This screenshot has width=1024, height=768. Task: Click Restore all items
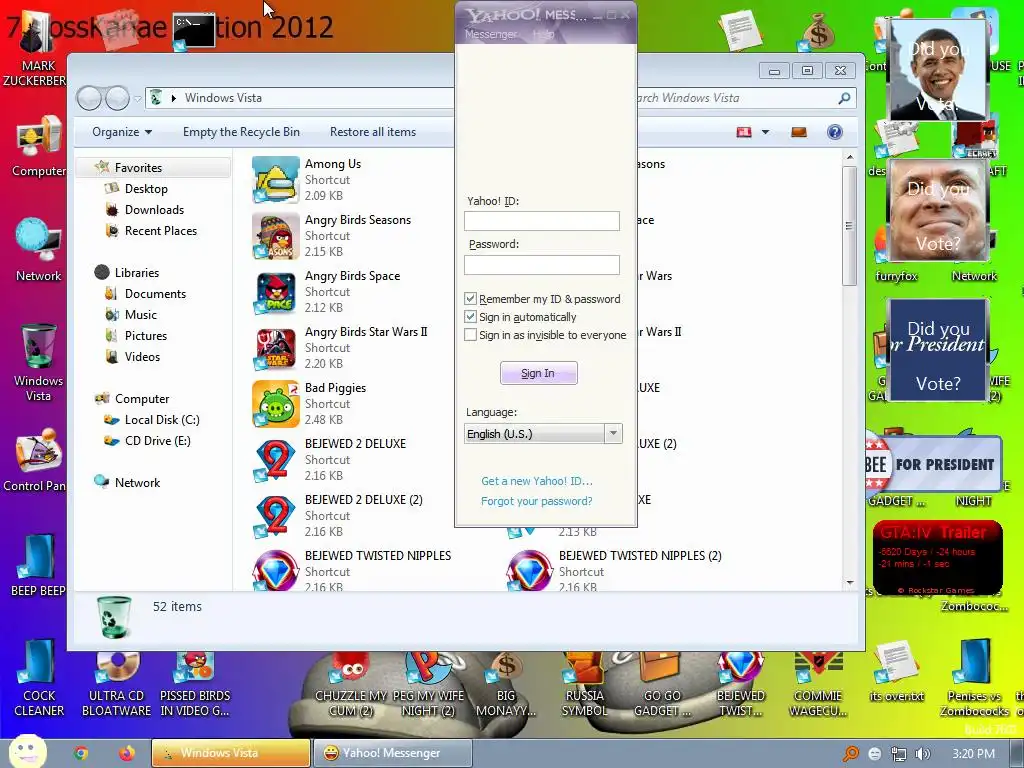373,132
